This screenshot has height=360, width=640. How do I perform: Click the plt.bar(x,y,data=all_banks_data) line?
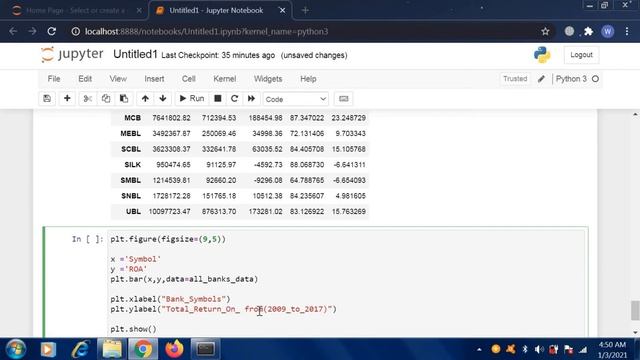[184, 279]
